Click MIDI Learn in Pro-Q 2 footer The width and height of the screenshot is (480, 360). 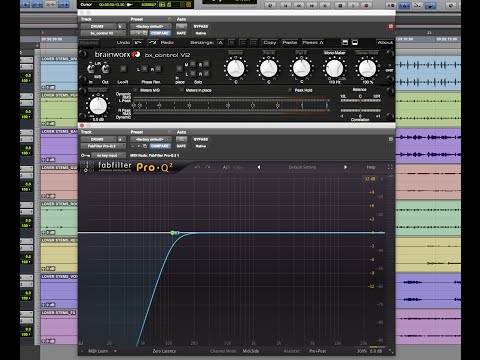(x=98, y=351)
